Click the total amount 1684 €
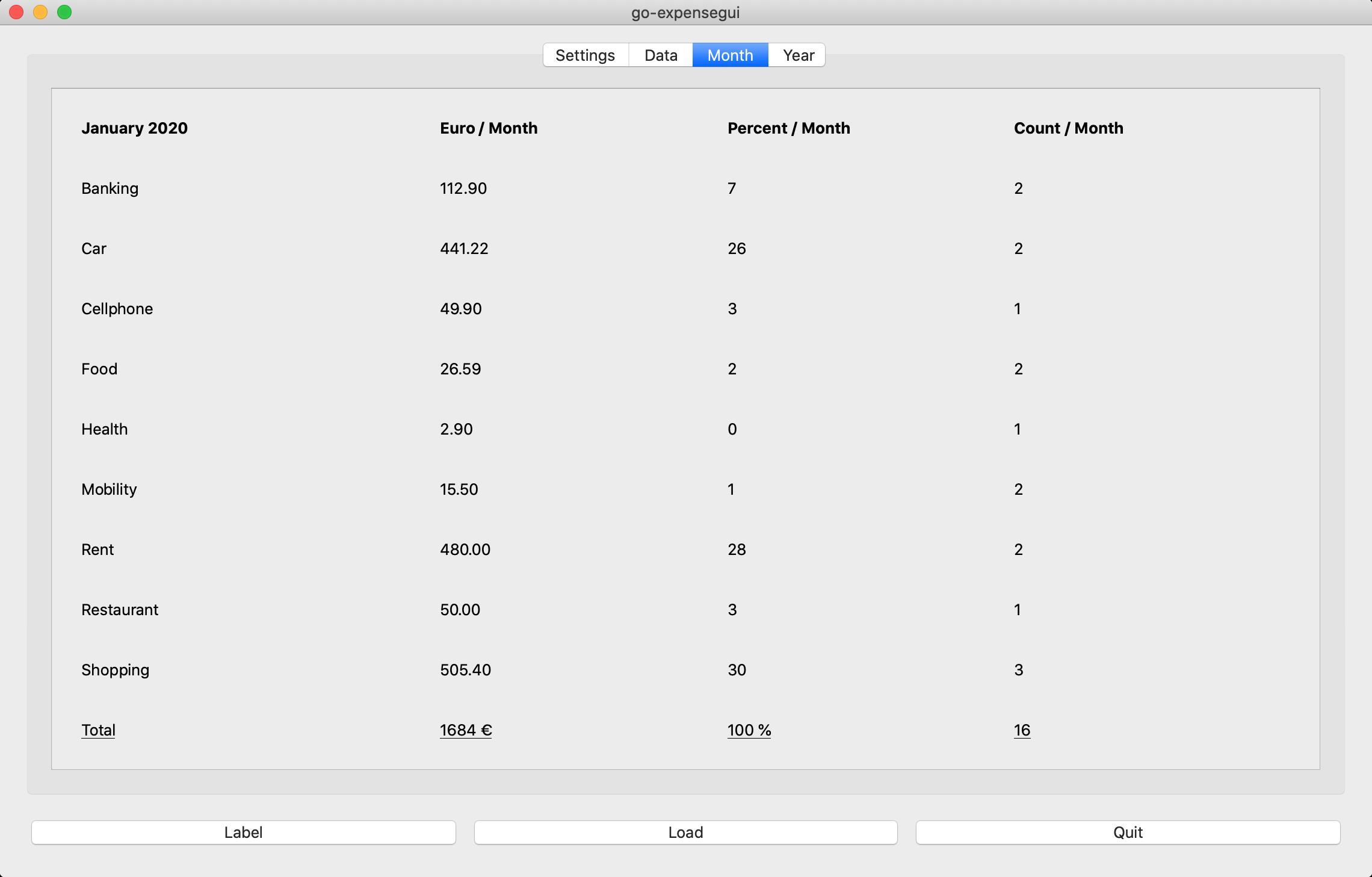Screen dimensions: 1372x877 466,730
